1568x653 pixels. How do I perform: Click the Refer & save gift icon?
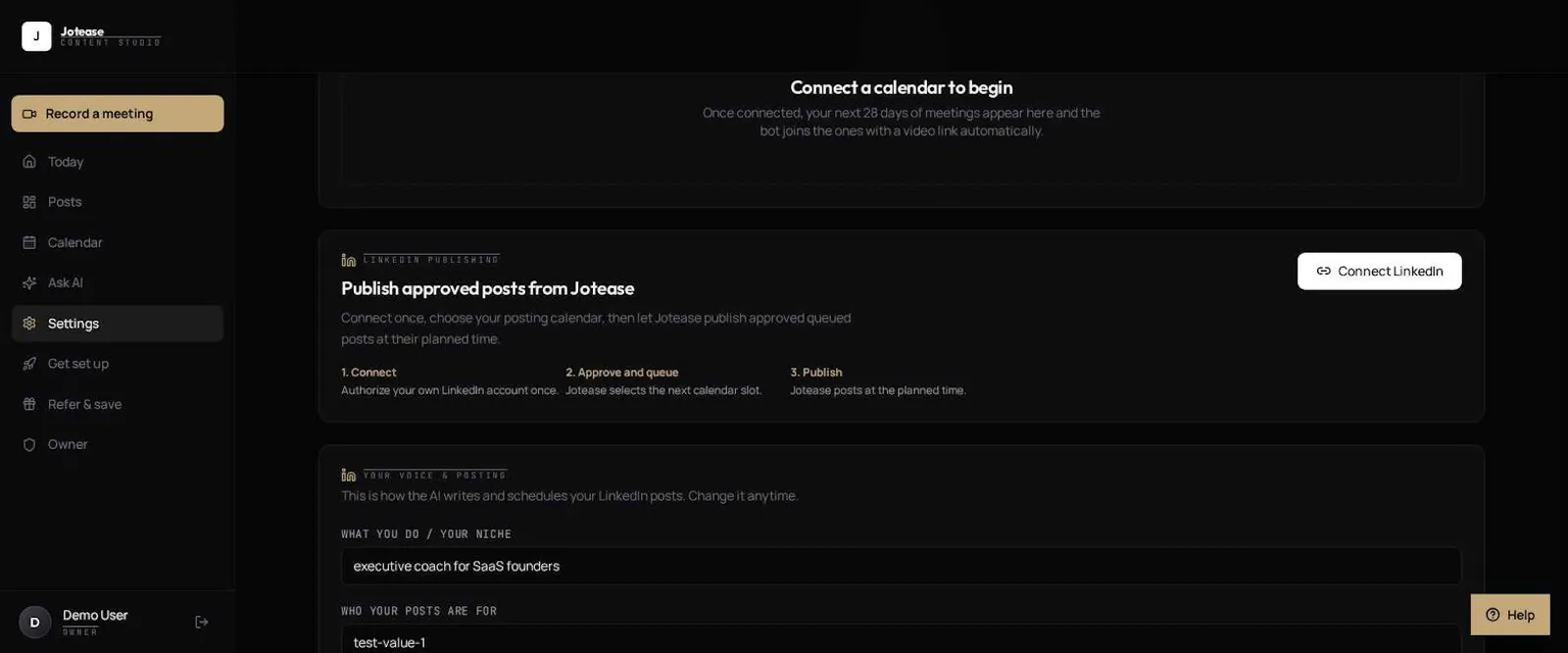(29, 404)
